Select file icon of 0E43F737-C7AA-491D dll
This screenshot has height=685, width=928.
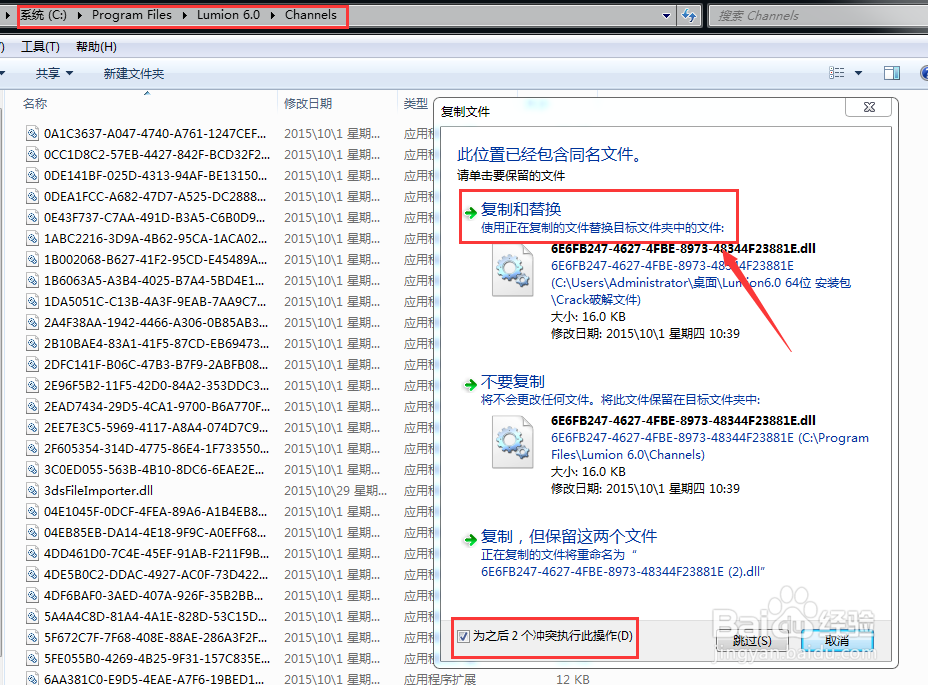point(33,218)
